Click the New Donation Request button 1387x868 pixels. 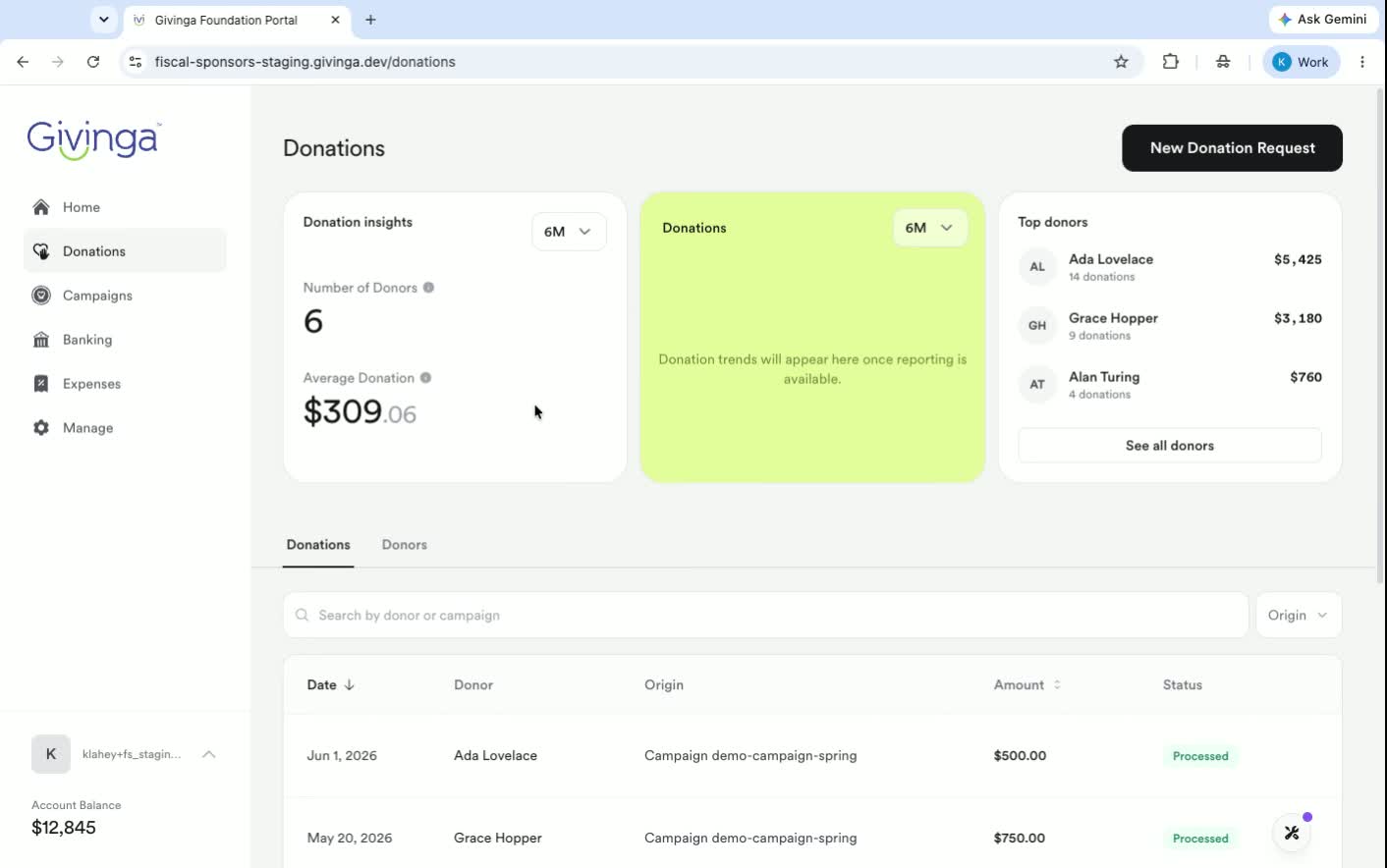click(x=1232, y=148)
